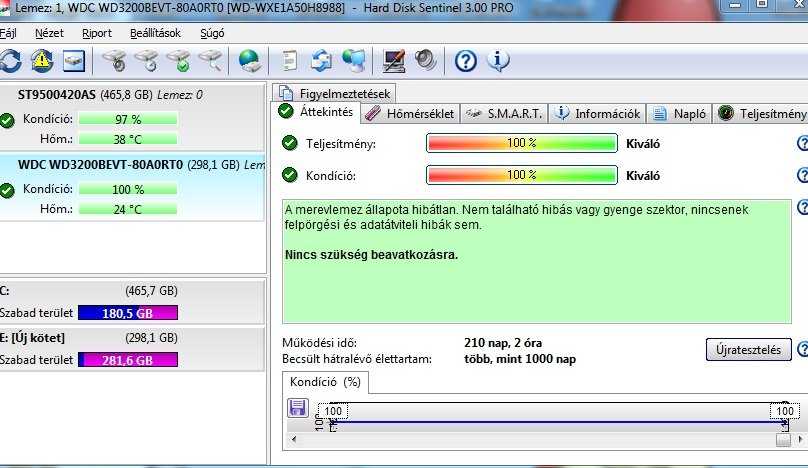Click the graph scrollbar left arrow
This screenshot has height=468, width=808.
[x=294, y=439]
